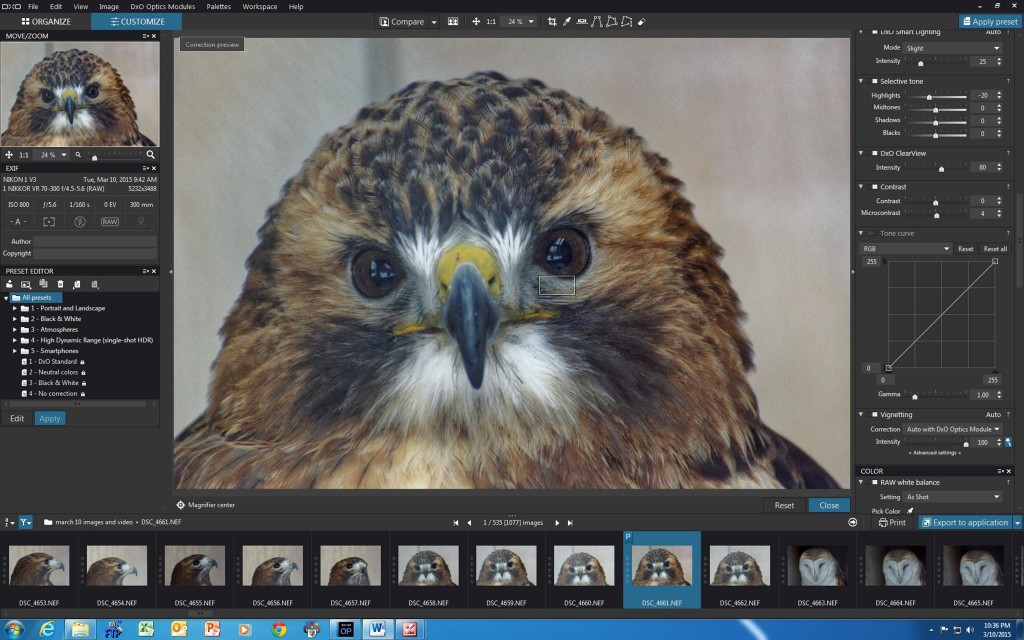Open the Compare dropdown arrow
The image size is (1024, 640).
point(434,22)
